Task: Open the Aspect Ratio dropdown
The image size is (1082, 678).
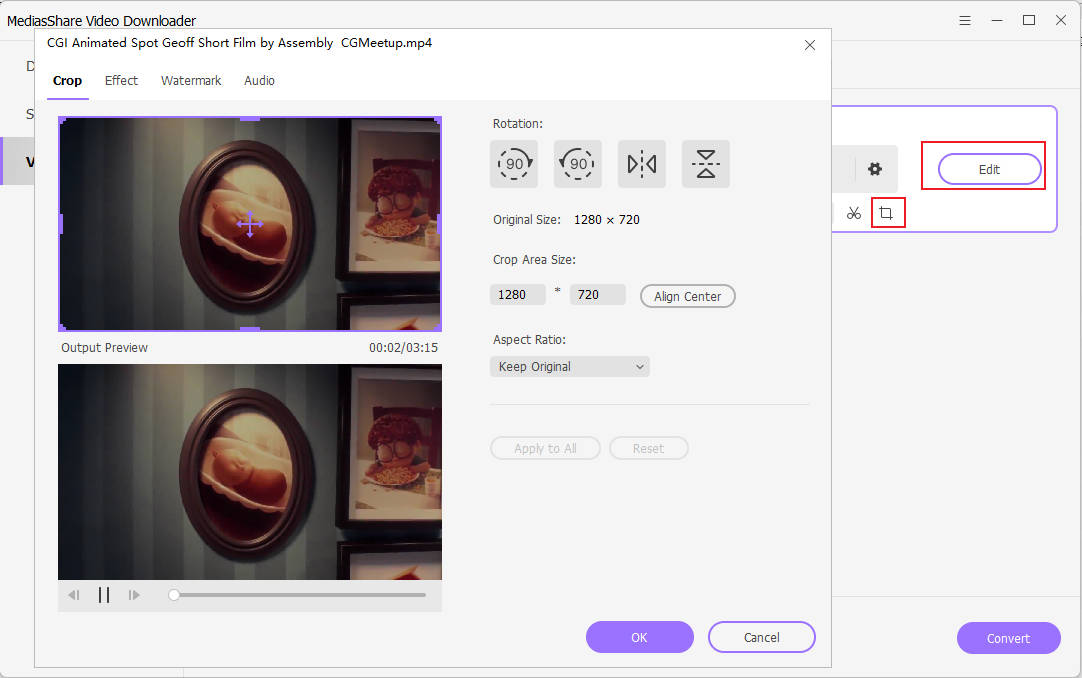Action: 570,367
